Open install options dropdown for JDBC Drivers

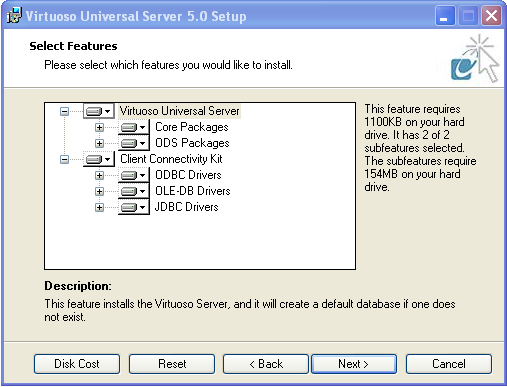(x=134, y=207)
